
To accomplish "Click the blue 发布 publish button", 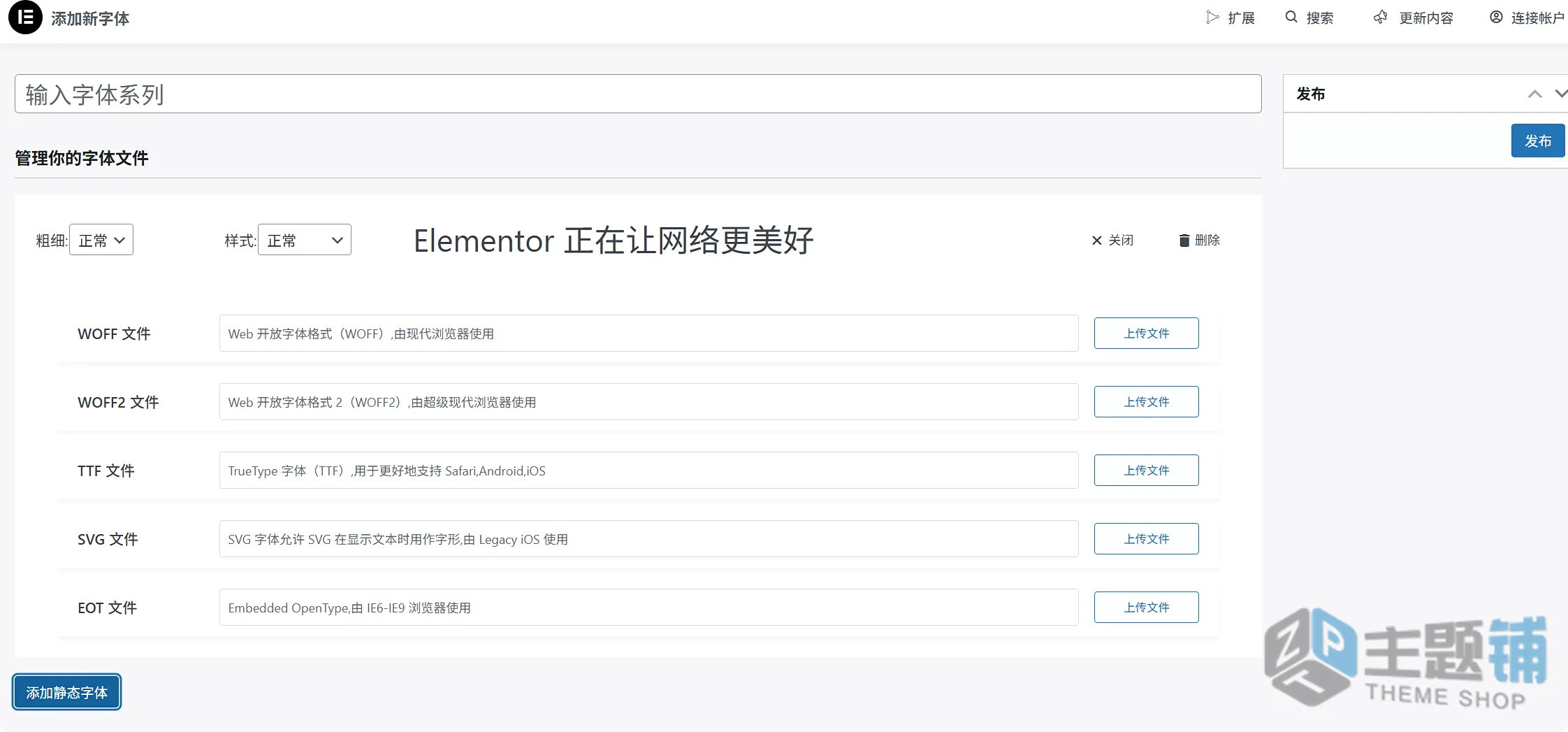I will (1538, 141).
